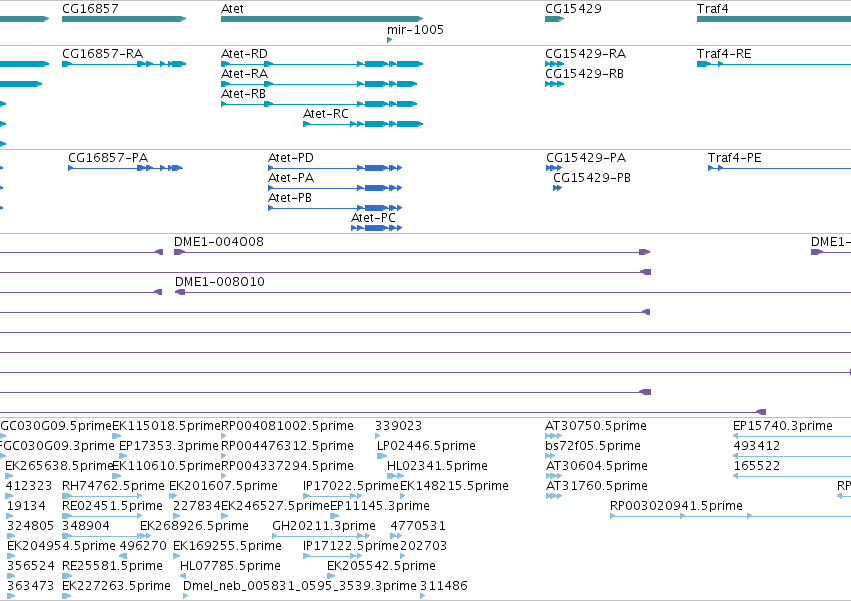Select EK148215.5prime EST label
Screen dimensions: 851x601
pyautogui.click(x=454, y=486)
